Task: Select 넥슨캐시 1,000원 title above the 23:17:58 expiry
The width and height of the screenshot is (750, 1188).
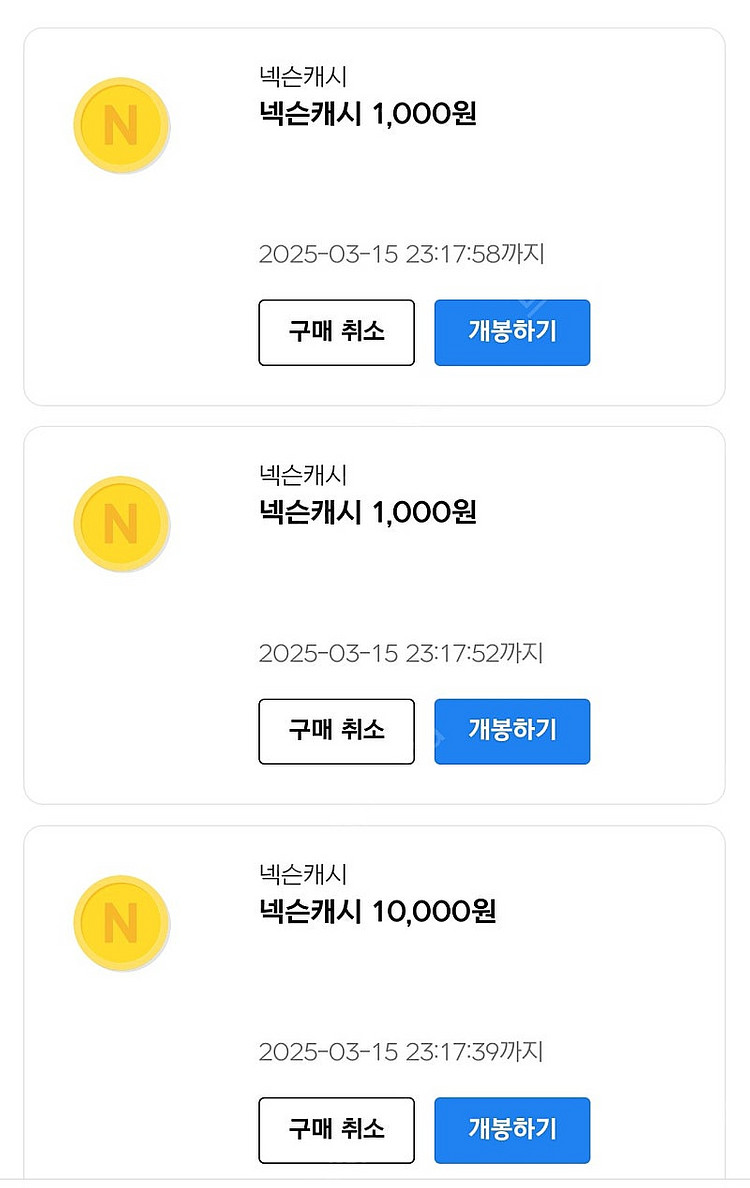Action: tap(367, 113)
